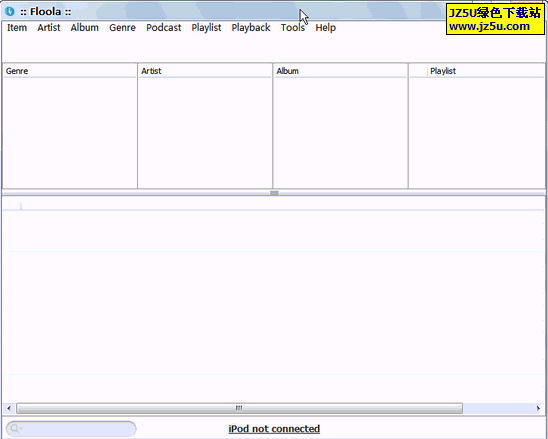Click the Genre column header

coord(70,71)
